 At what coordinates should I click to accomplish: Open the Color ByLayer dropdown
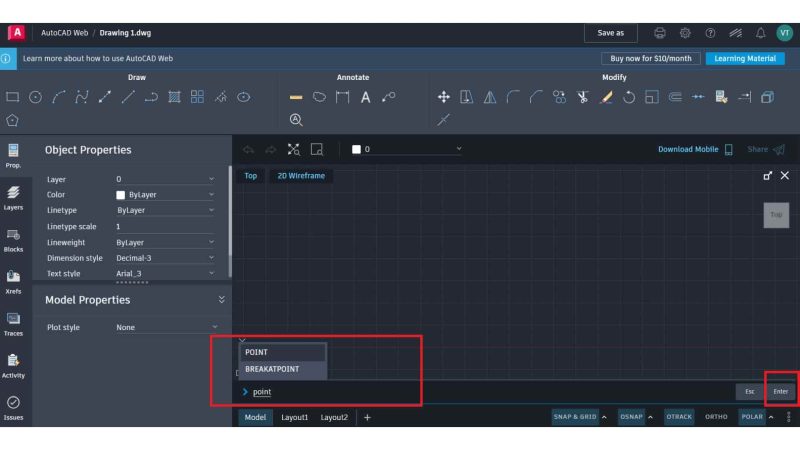coord(165,195)
